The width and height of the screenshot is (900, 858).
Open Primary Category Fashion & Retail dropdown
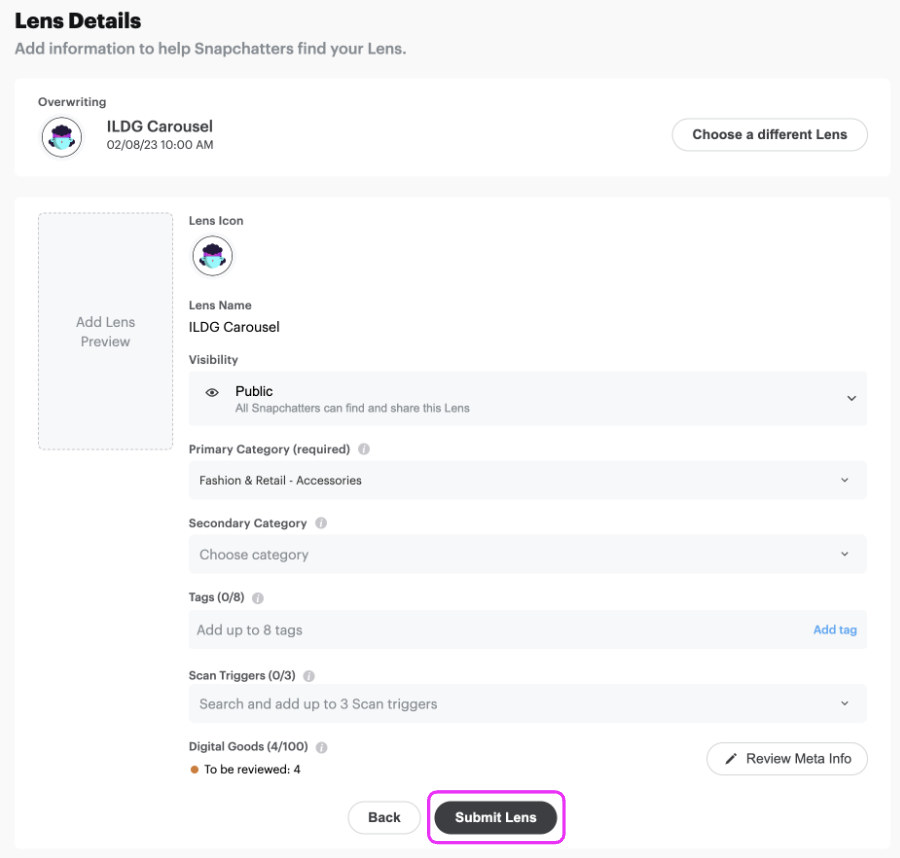coord(527,480)
